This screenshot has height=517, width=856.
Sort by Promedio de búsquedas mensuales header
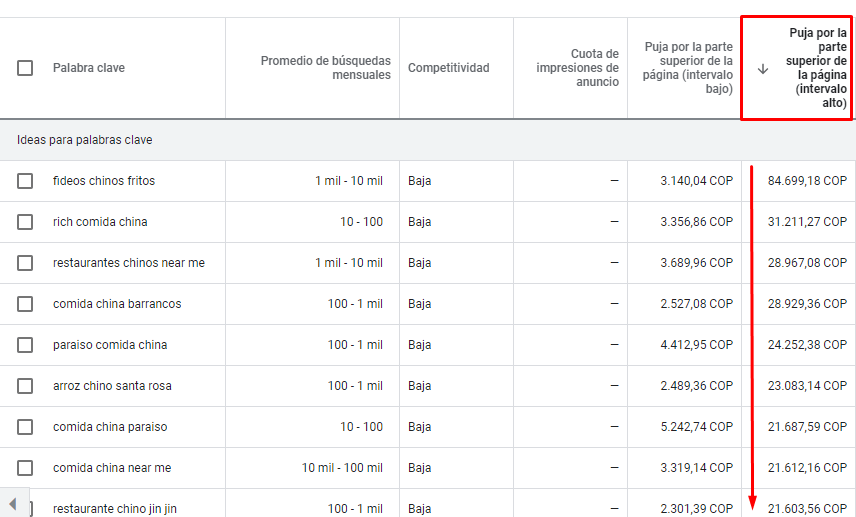click(x=326, y=68)
